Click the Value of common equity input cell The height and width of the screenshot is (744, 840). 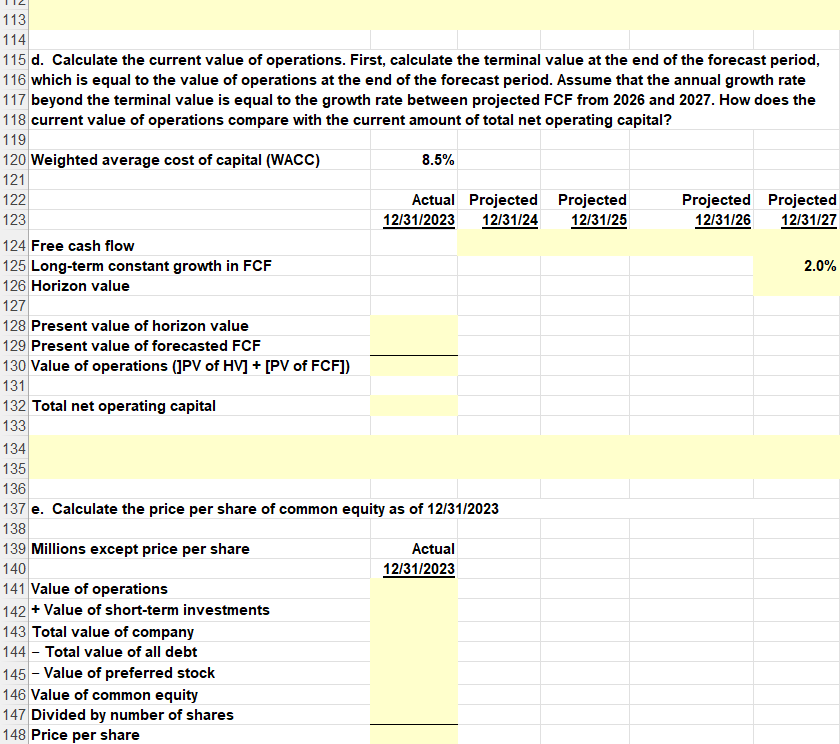pyautogui.click(x=414, y=694)
